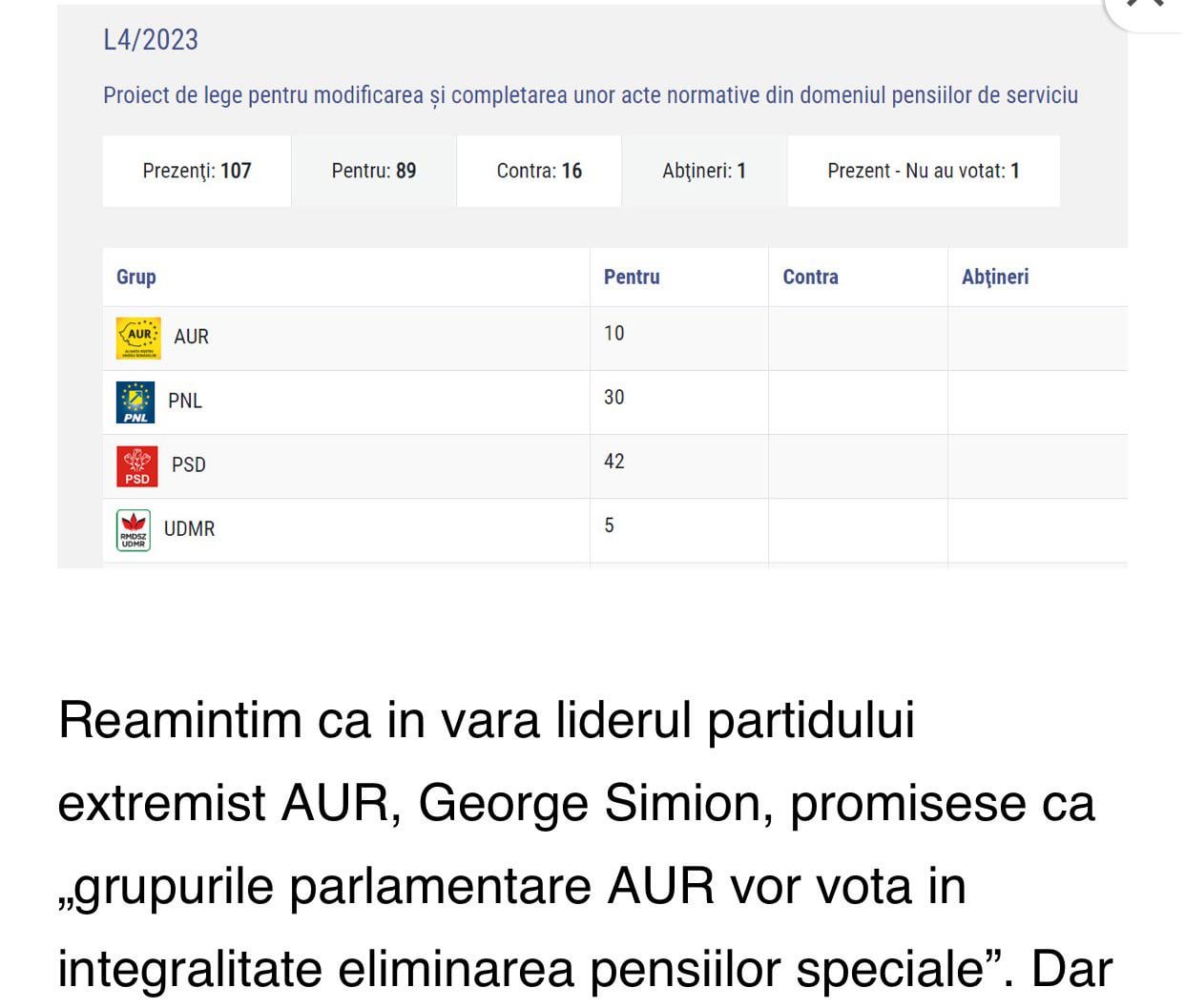
Task: Click the Abțineri column header
Action: tap(995, 277)
